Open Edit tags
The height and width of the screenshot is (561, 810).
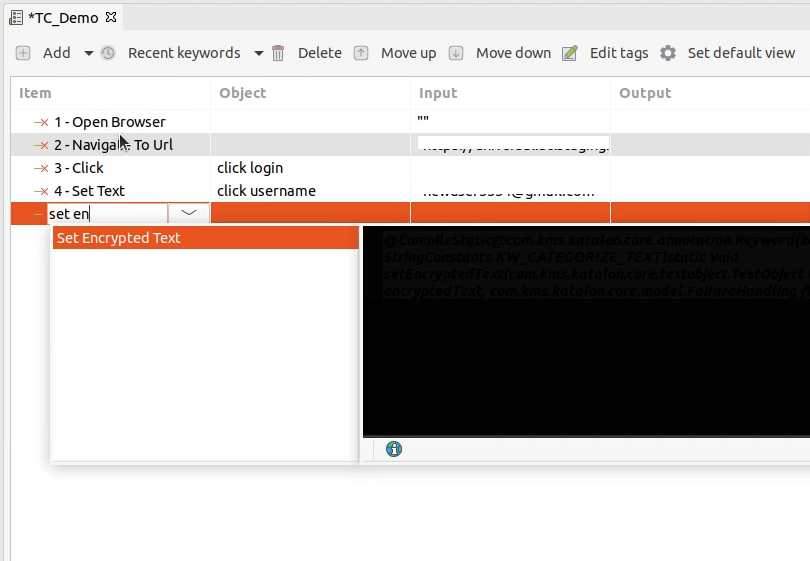coord(619,53)
